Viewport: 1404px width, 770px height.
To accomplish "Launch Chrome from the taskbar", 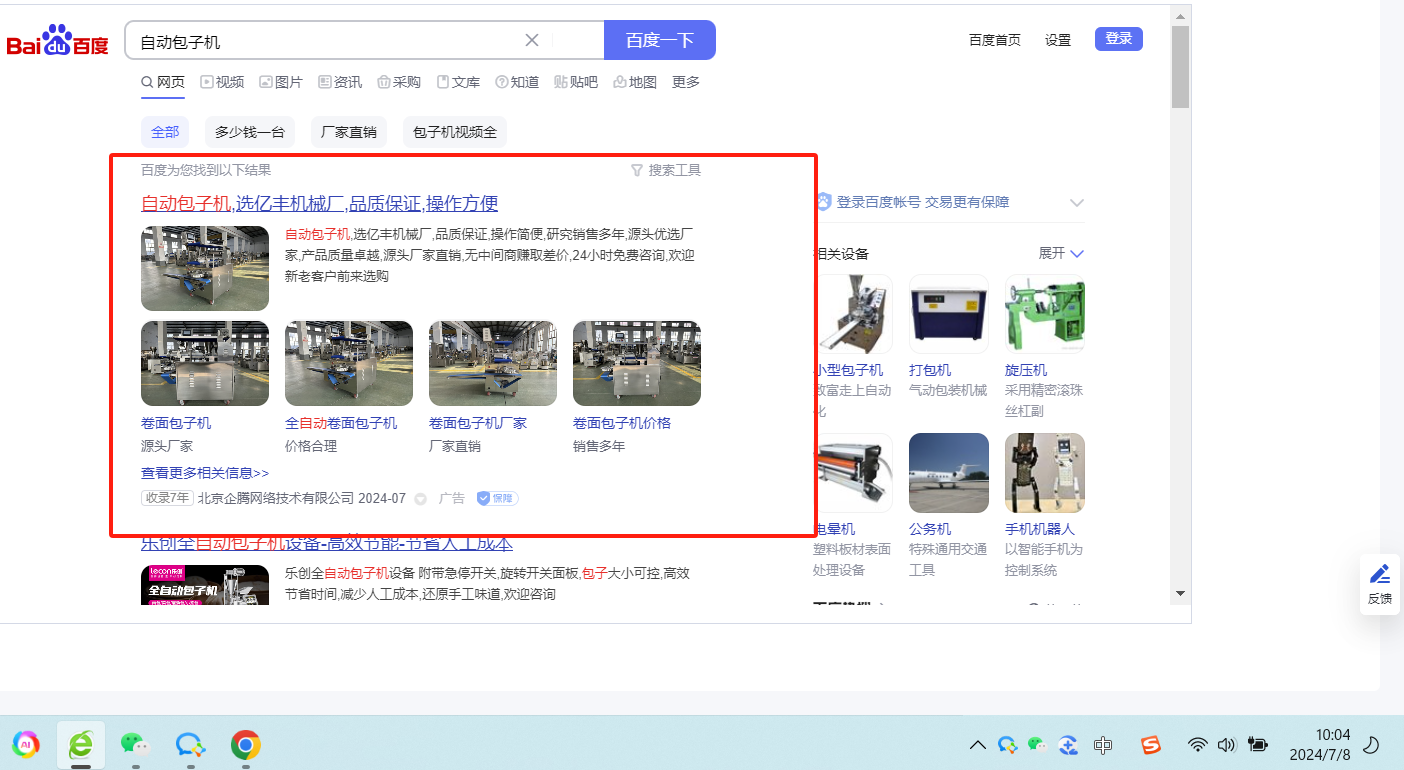I will (246, 744).
